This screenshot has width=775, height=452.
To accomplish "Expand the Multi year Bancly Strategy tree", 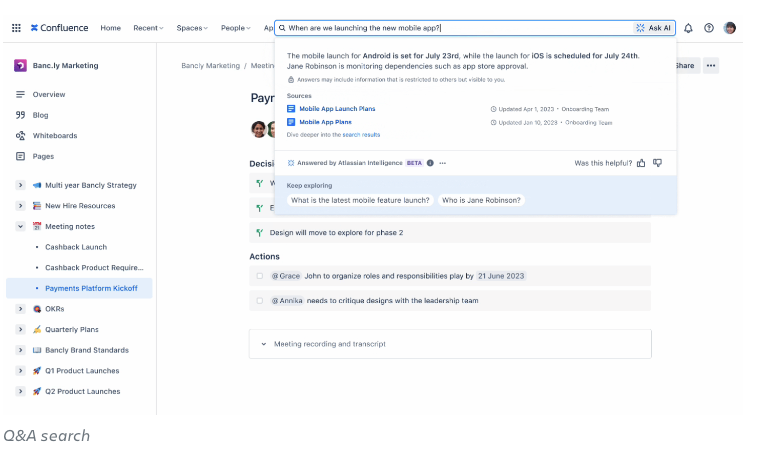I will [20, 185].
